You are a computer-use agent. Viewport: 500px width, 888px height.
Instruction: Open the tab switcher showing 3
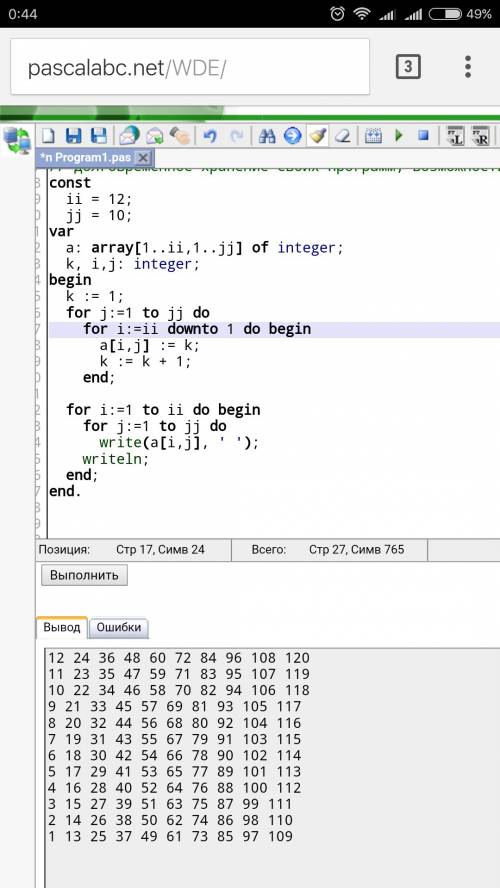point(408,67)
